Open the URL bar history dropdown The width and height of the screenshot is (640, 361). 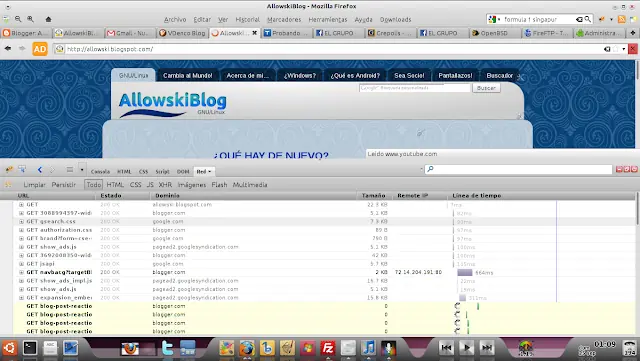[624, 49]
